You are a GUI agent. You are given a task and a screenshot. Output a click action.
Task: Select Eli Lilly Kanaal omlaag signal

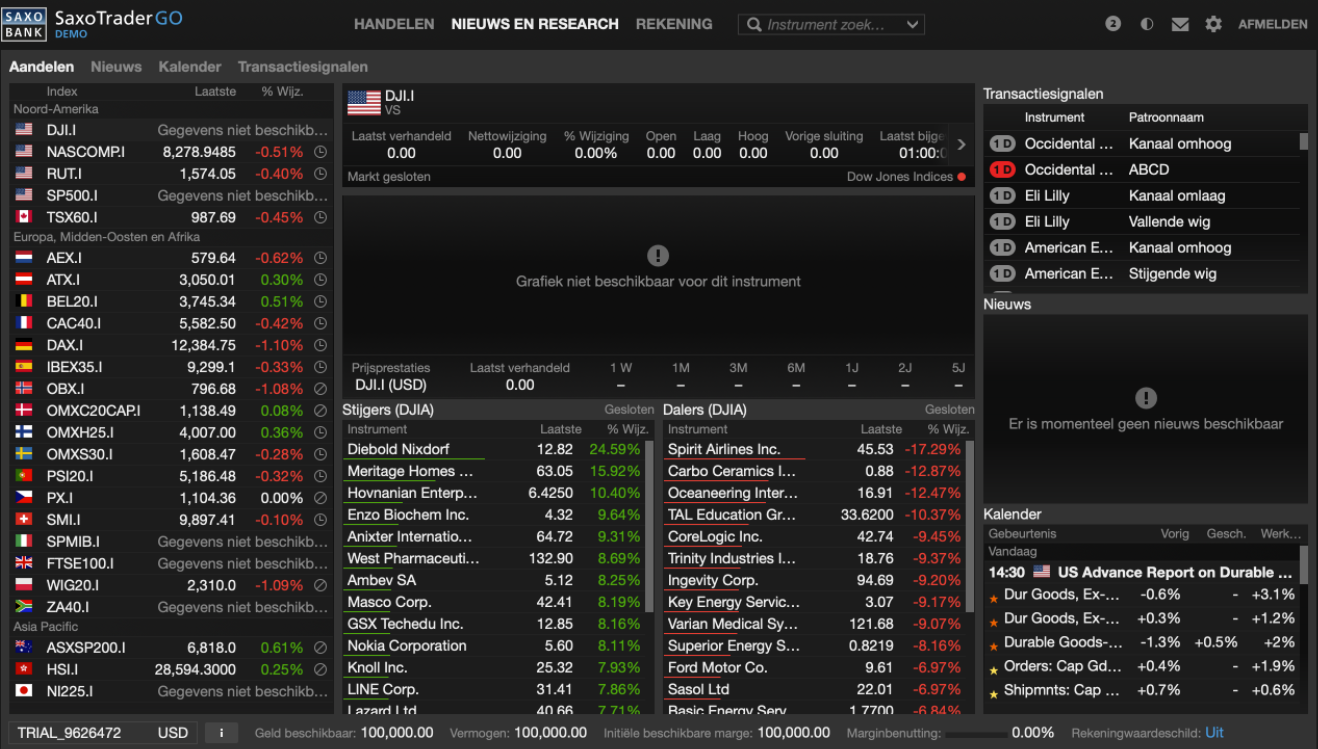tap(1143, 196)
